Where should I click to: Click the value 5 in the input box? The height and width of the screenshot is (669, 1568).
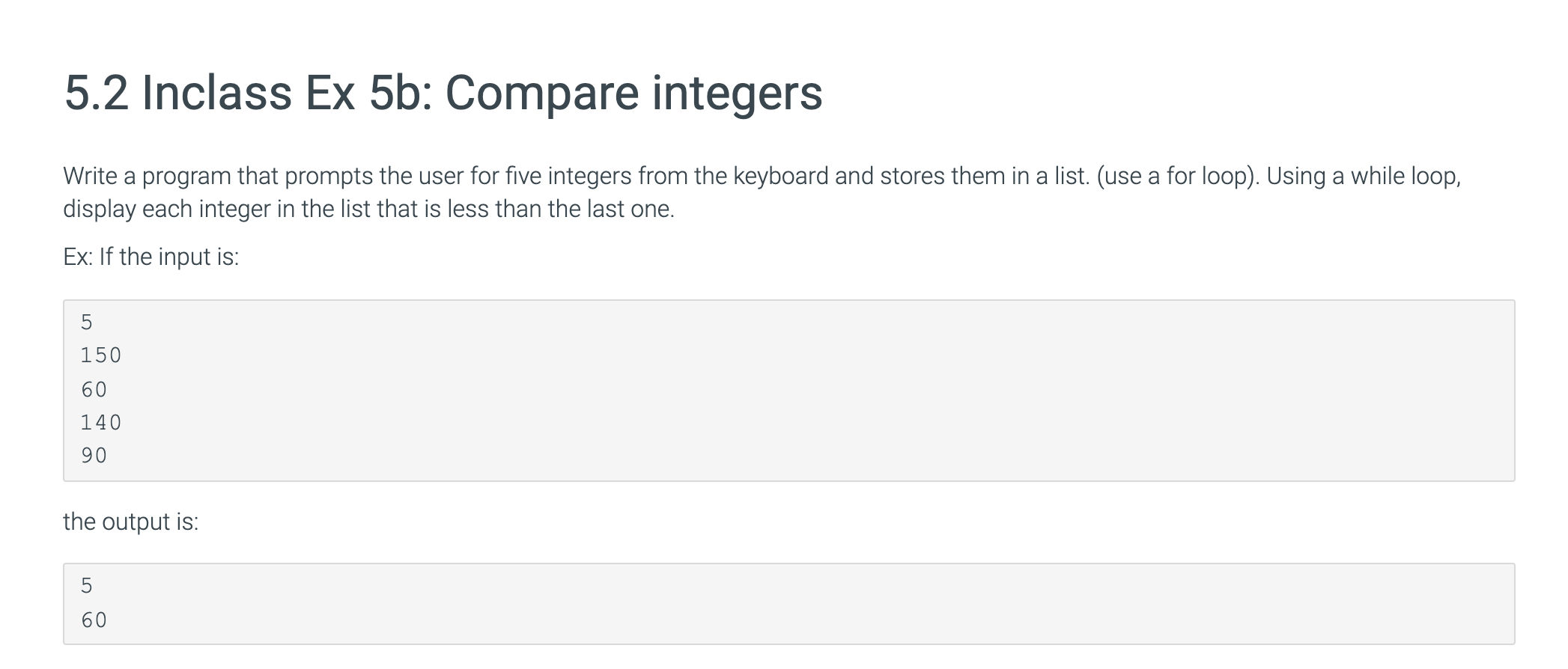click(87, 323)
